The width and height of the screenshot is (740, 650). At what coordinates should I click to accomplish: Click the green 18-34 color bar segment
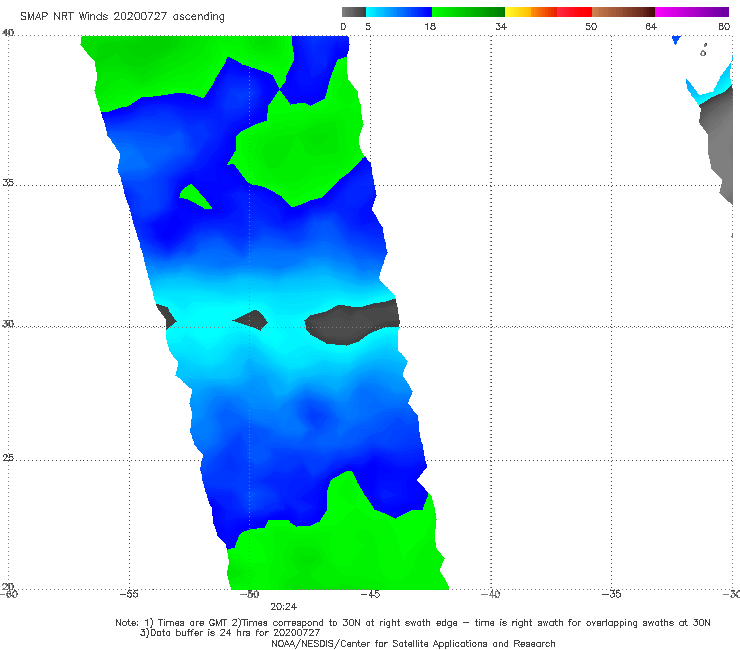click(x=468, y=12)
